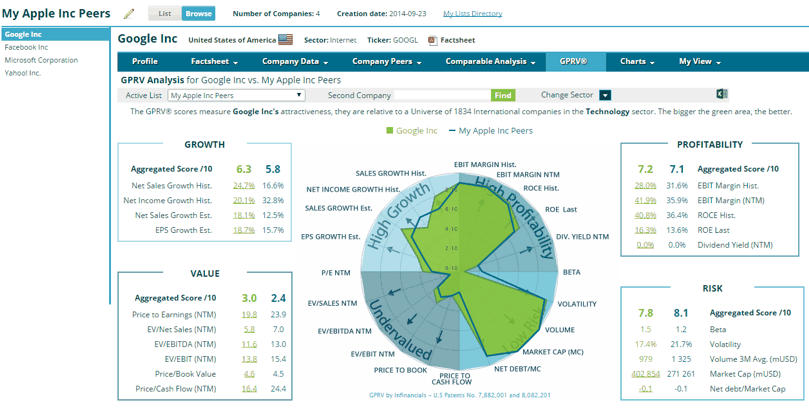
Task: Click Risk aggregated score 7.8
Action: click(x=646, y=313)
